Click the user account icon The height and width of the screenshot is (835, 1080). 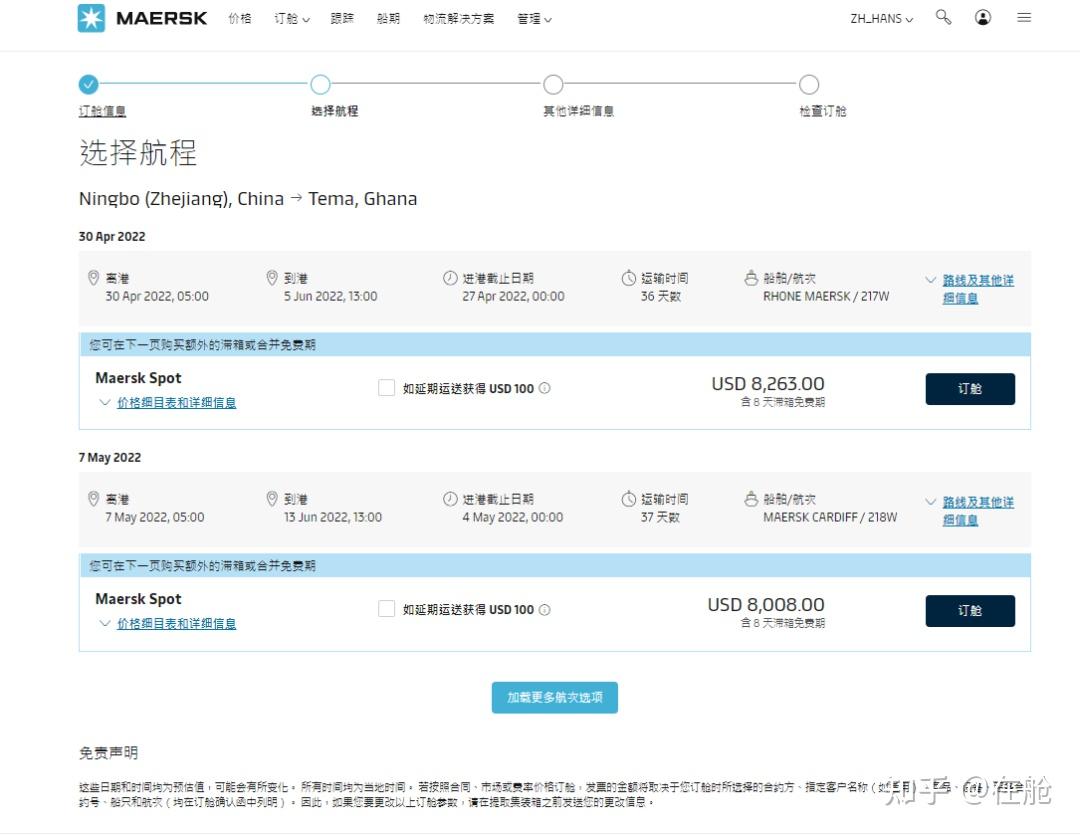click(x=983, y=17)
